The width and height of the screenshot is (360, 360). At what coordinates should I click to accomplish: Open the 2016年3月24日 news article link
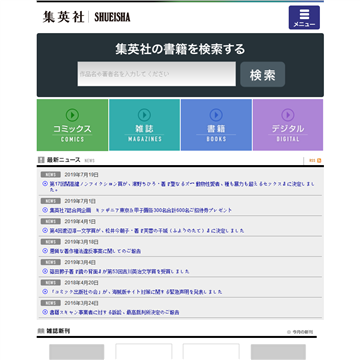(x=114, y=313)
